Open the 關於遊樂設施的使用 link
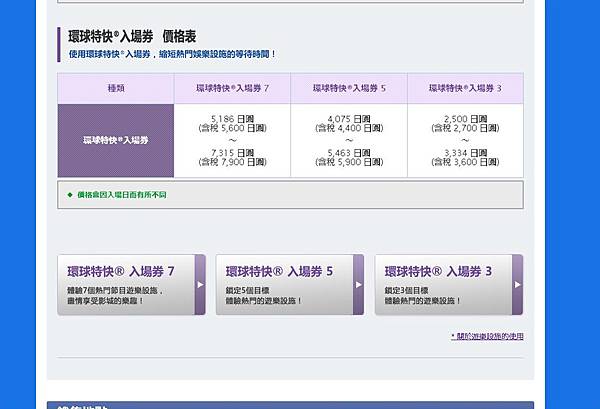The image size is (600, 409). click(487, 336)
